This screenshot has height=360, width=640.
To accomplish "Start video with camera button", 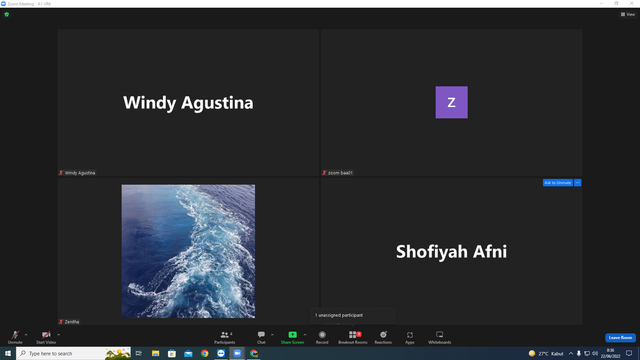I will point(46,337).
